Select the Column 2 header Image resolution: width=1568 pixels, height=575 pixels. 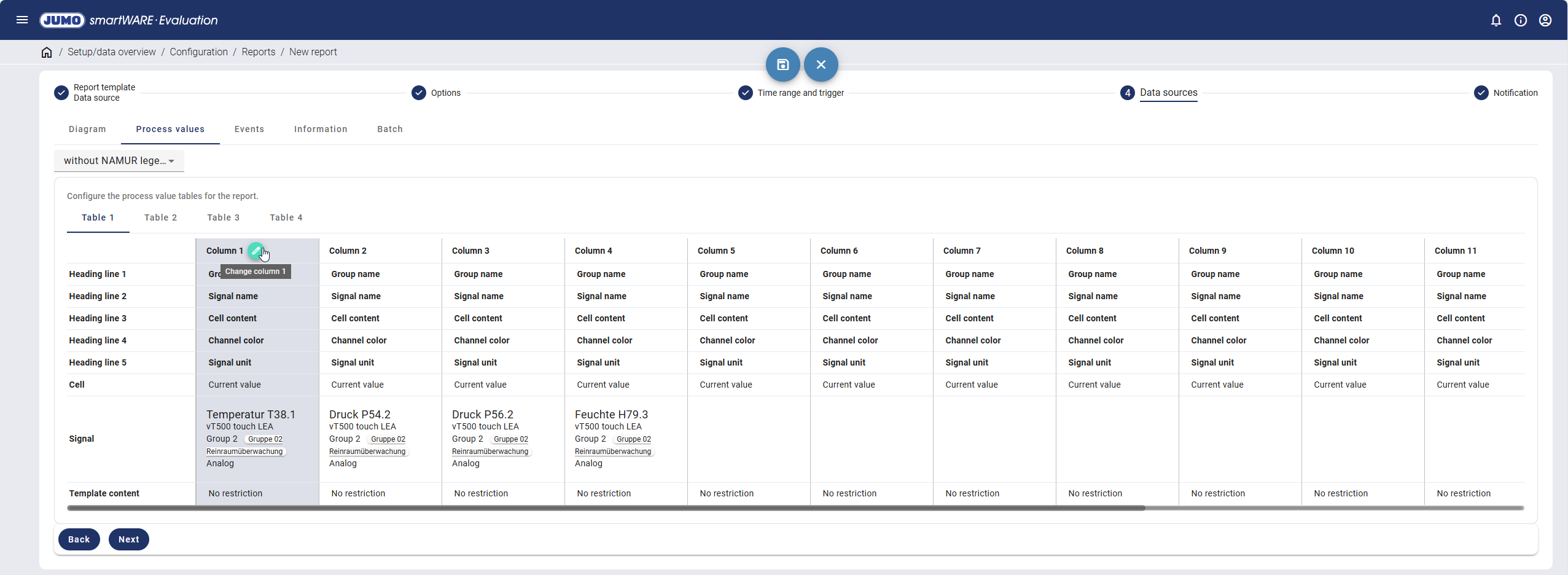pos(348,251)
